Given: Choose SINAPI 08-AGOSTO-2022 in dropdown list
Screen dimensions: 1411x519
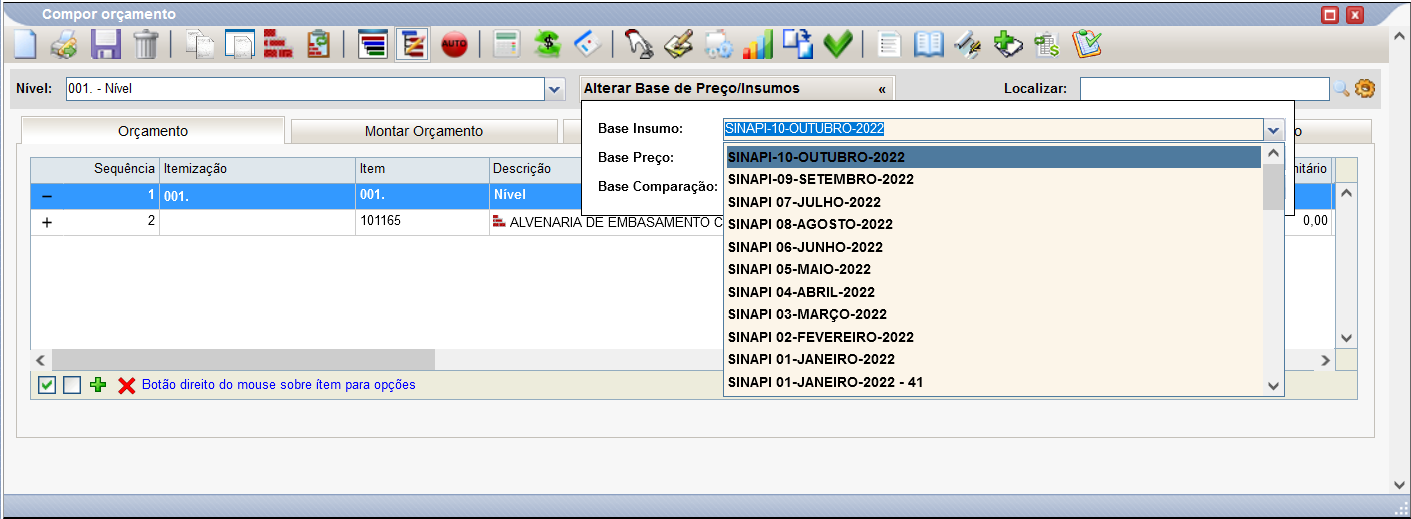Looking at the screenshot, I should tap(992, 224).
